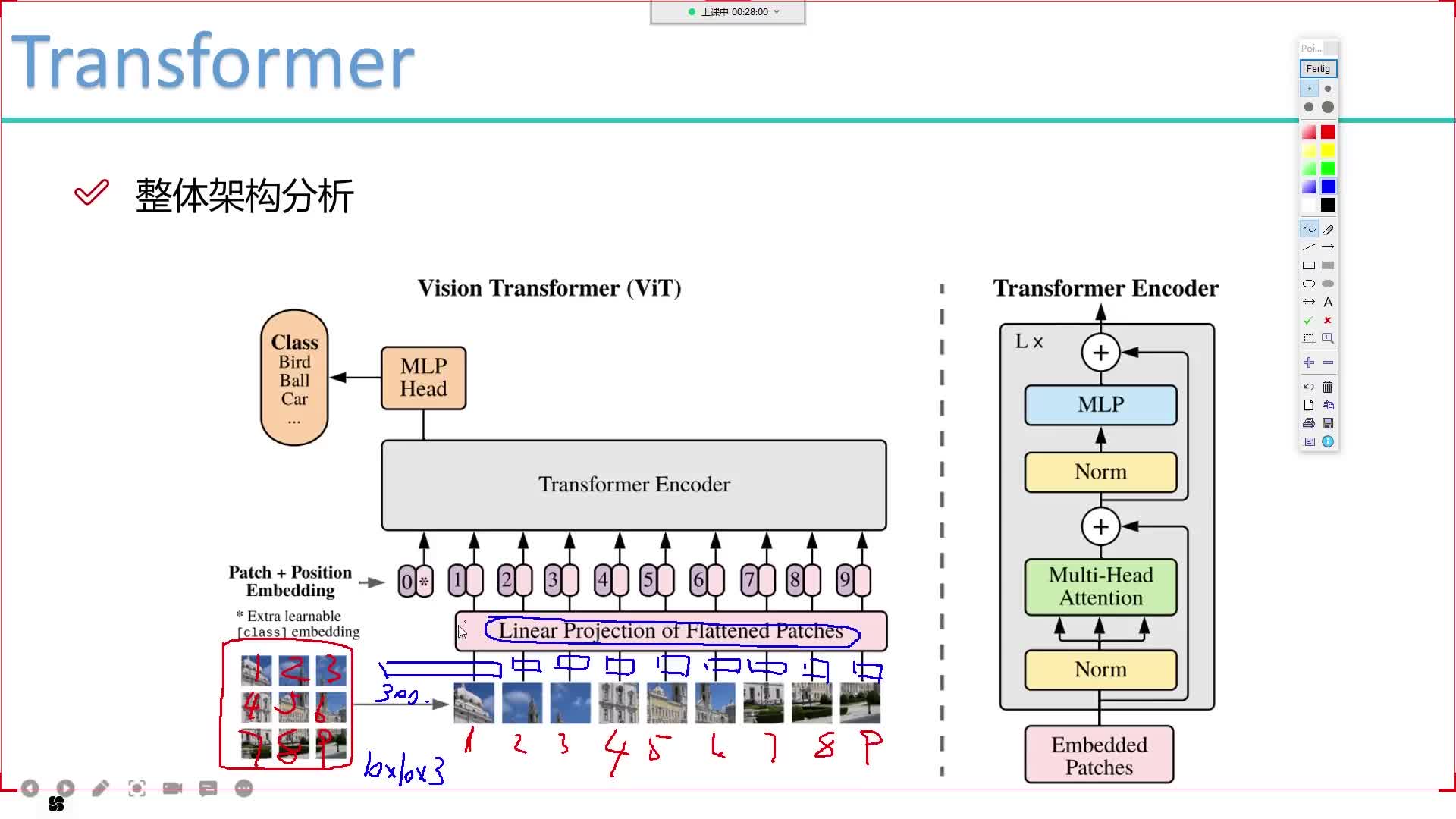Click the text insertion tool icon
This screenshot has width=1456, height=819.
1327,302
